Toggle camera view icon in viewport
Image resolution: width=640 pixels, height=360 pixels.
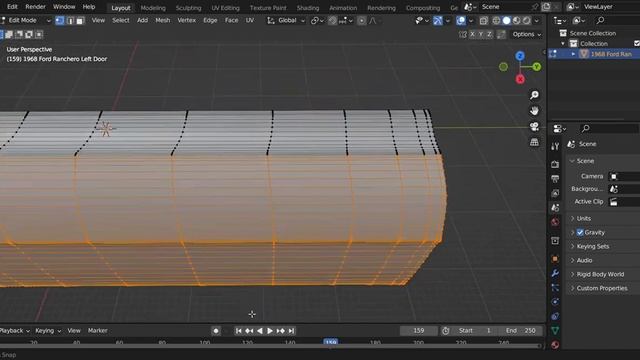[x=534, y=127]
